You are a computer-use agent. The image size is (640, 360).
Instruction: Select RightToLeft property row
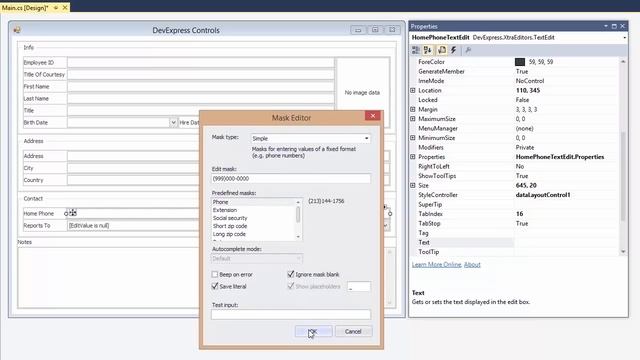[x=514, y=167]
